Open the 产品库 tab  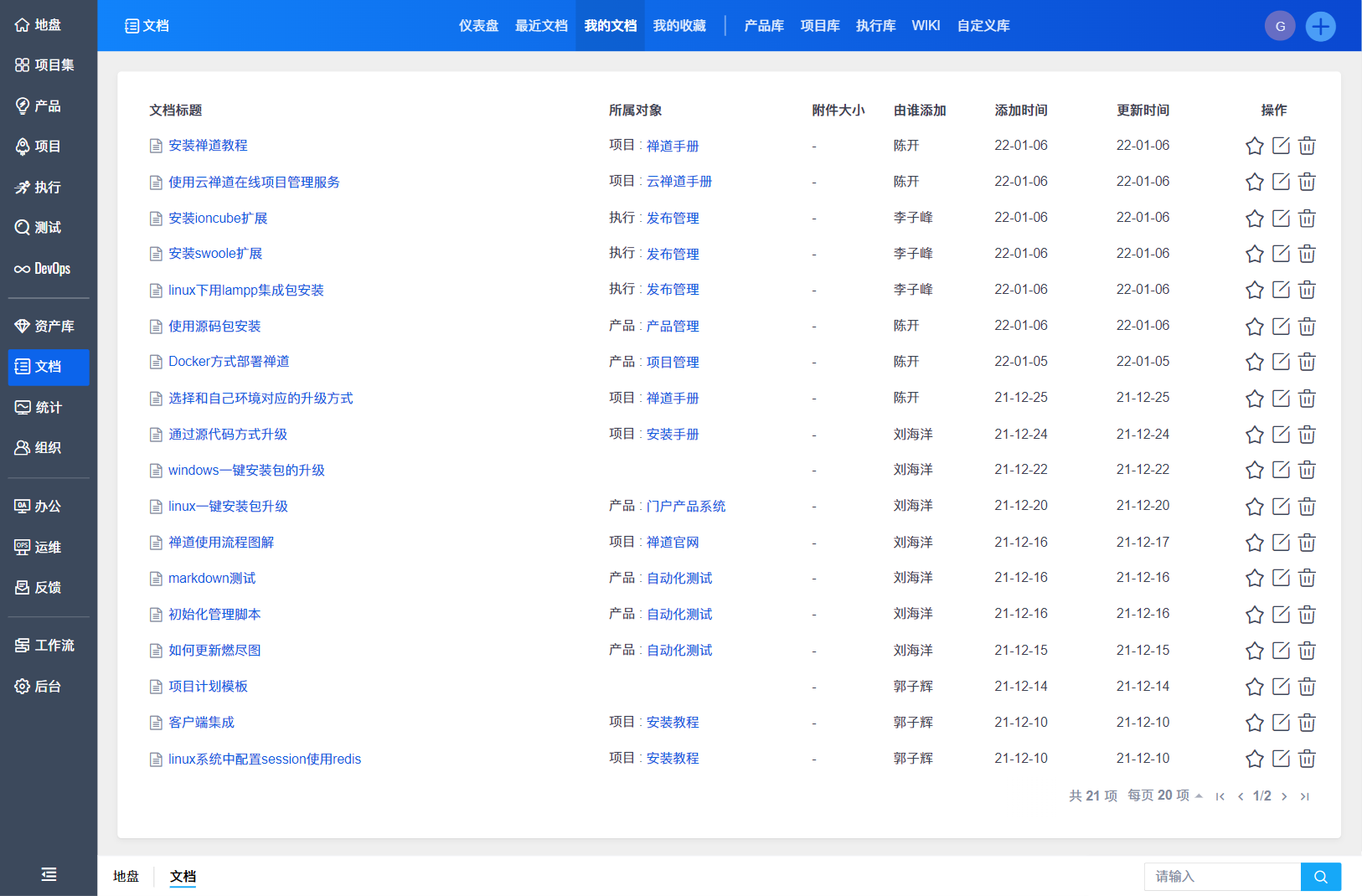[764, 26]
